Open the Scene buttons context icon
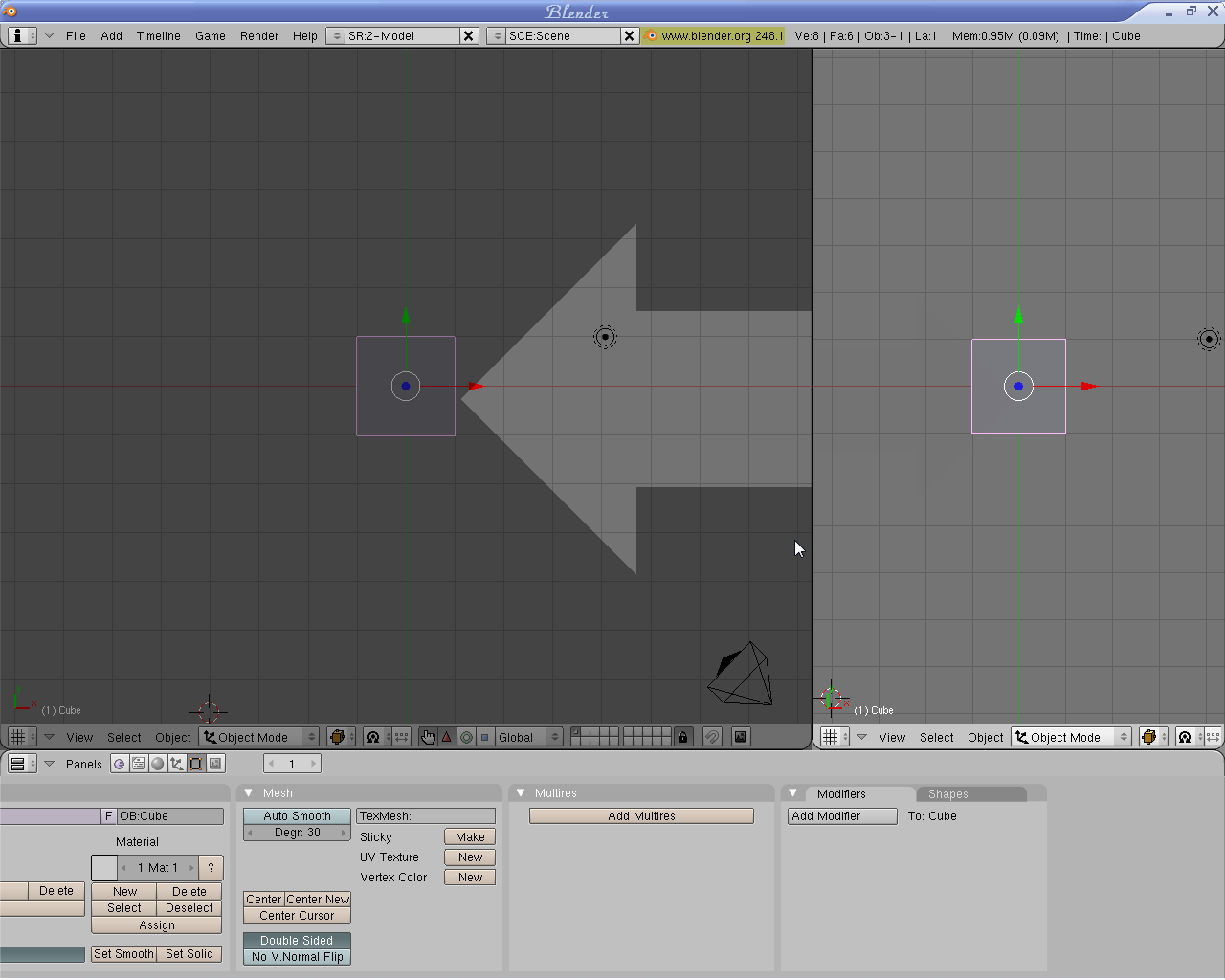This screenshot has width=1225, height=980. pos(215,764)
